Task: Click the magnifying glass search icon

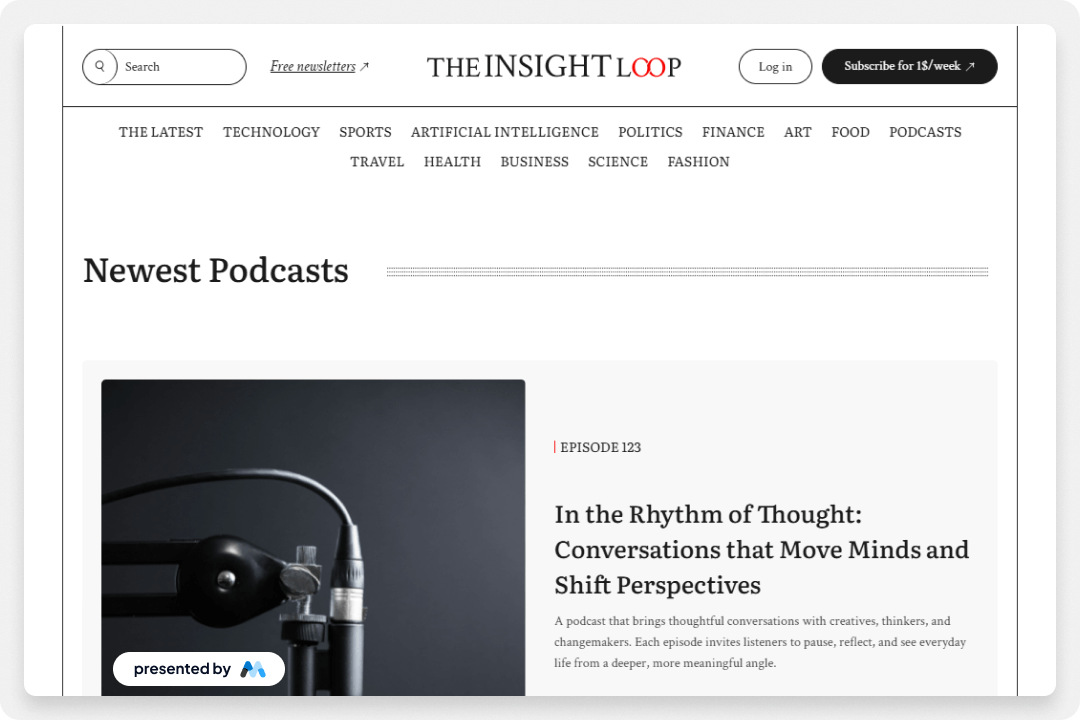Action: tap(100, 66)
